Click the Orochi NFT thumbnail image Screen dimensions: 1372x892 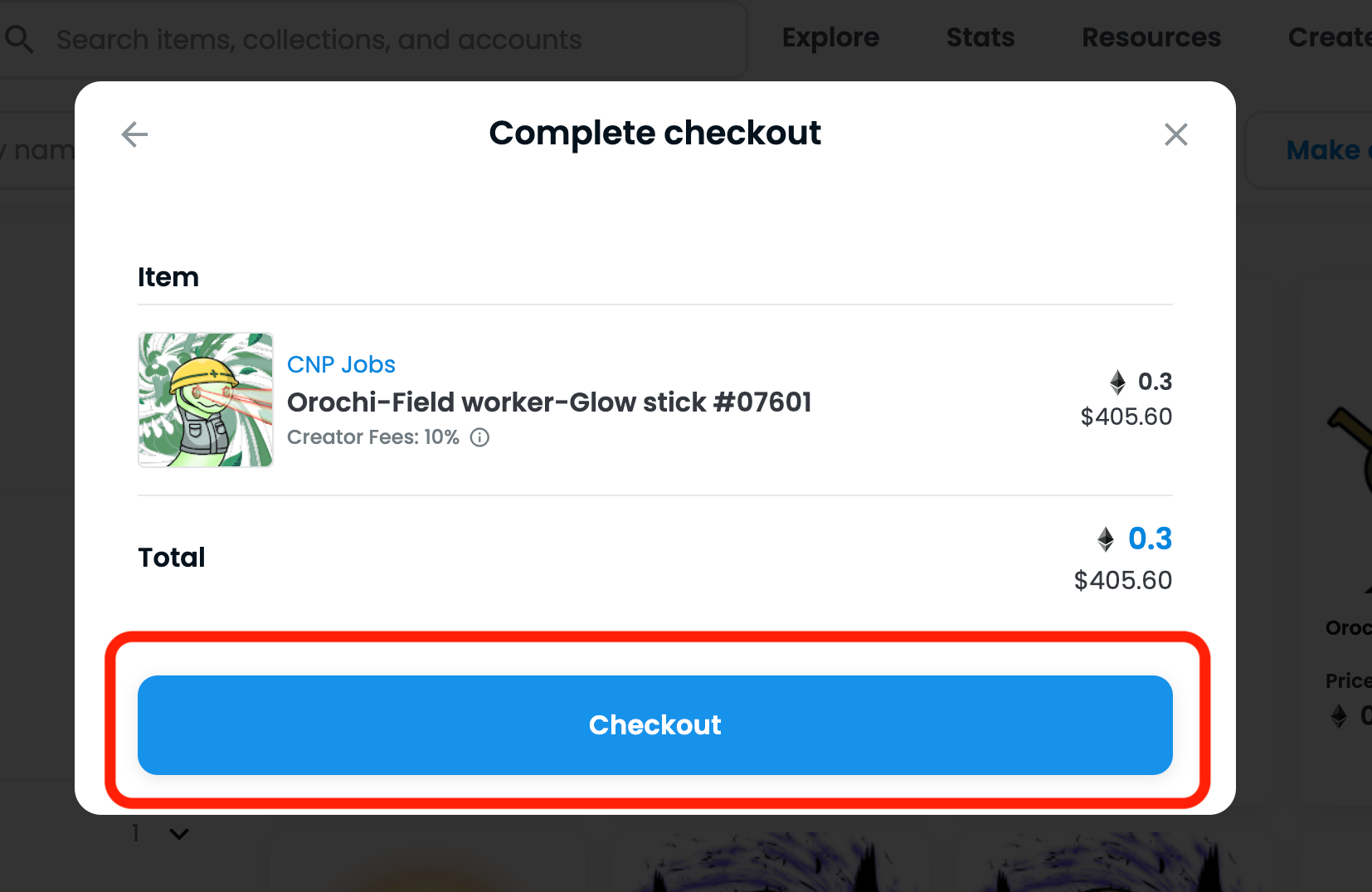click(206, 400)
